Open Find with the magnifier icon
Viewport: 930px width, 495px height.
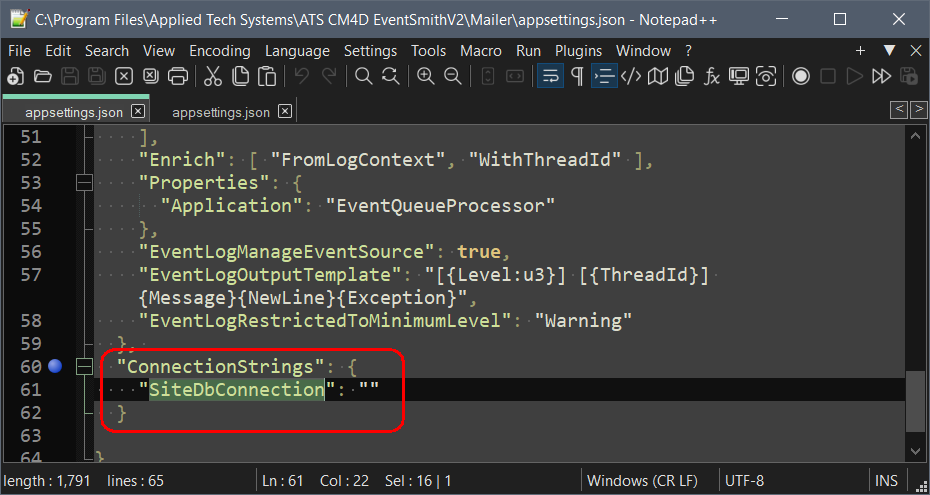pyautogui.click(x=364, y=76)
